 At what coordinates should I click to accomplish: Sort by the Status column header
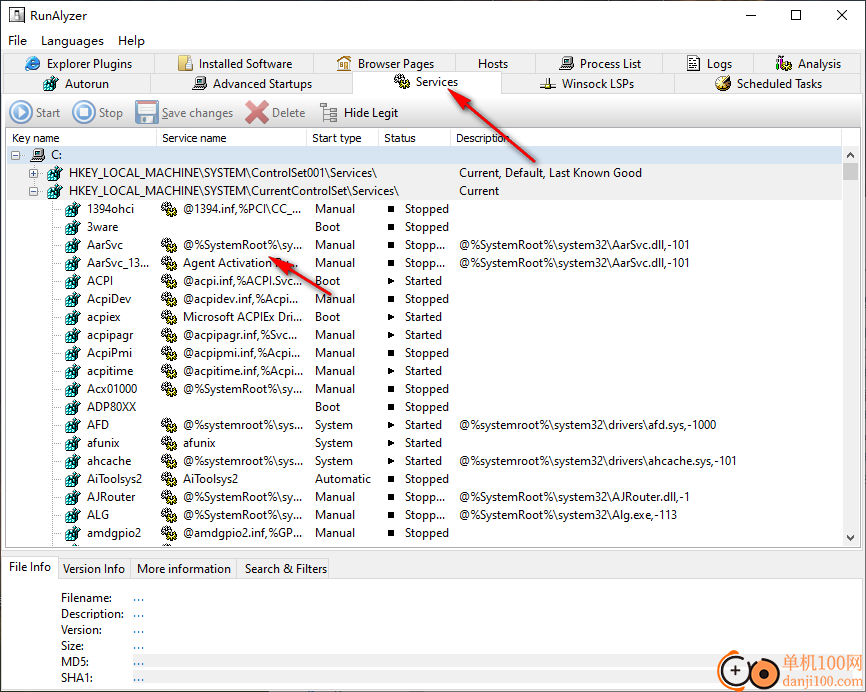(414, 138)
